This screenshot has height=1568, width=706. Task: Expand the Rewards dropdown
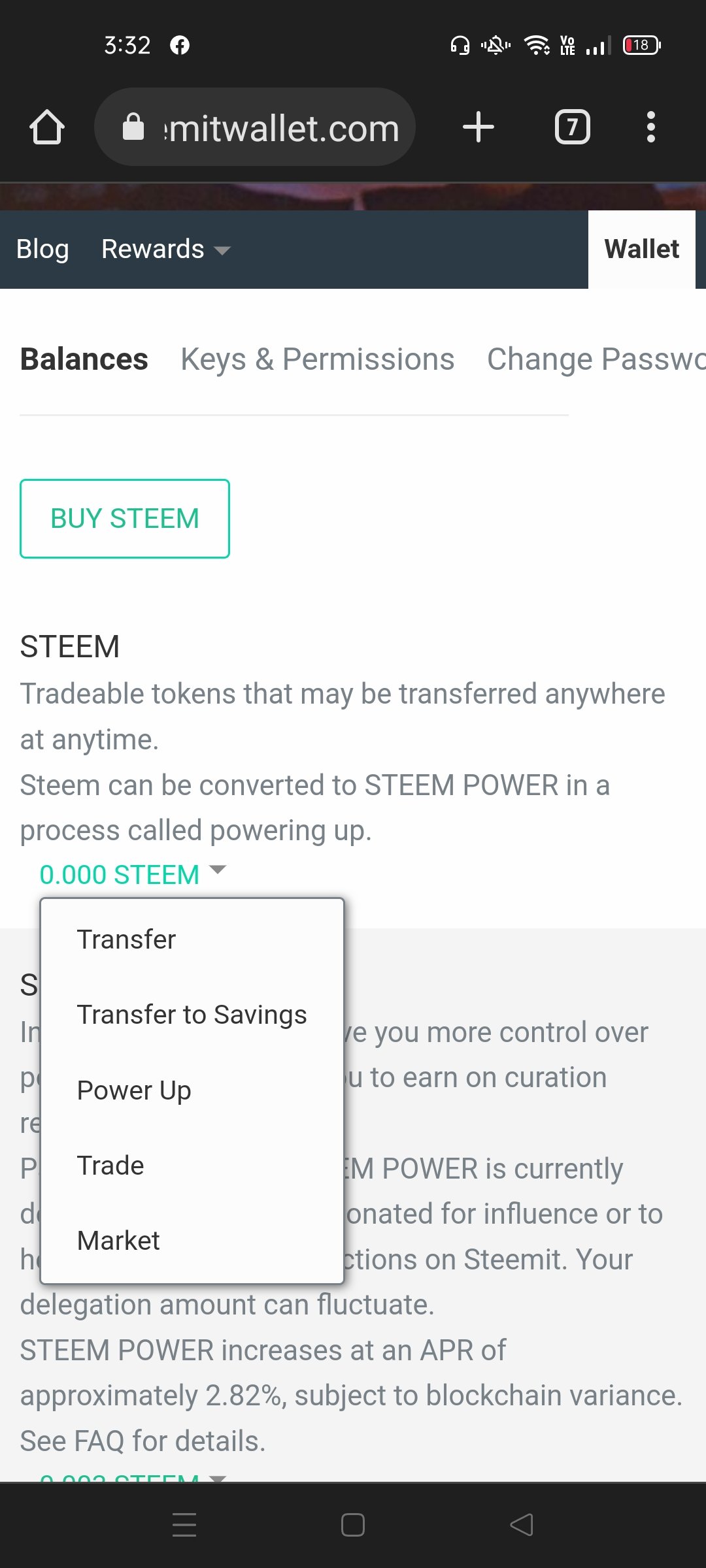pyautogui.click(x=166, y=250)
